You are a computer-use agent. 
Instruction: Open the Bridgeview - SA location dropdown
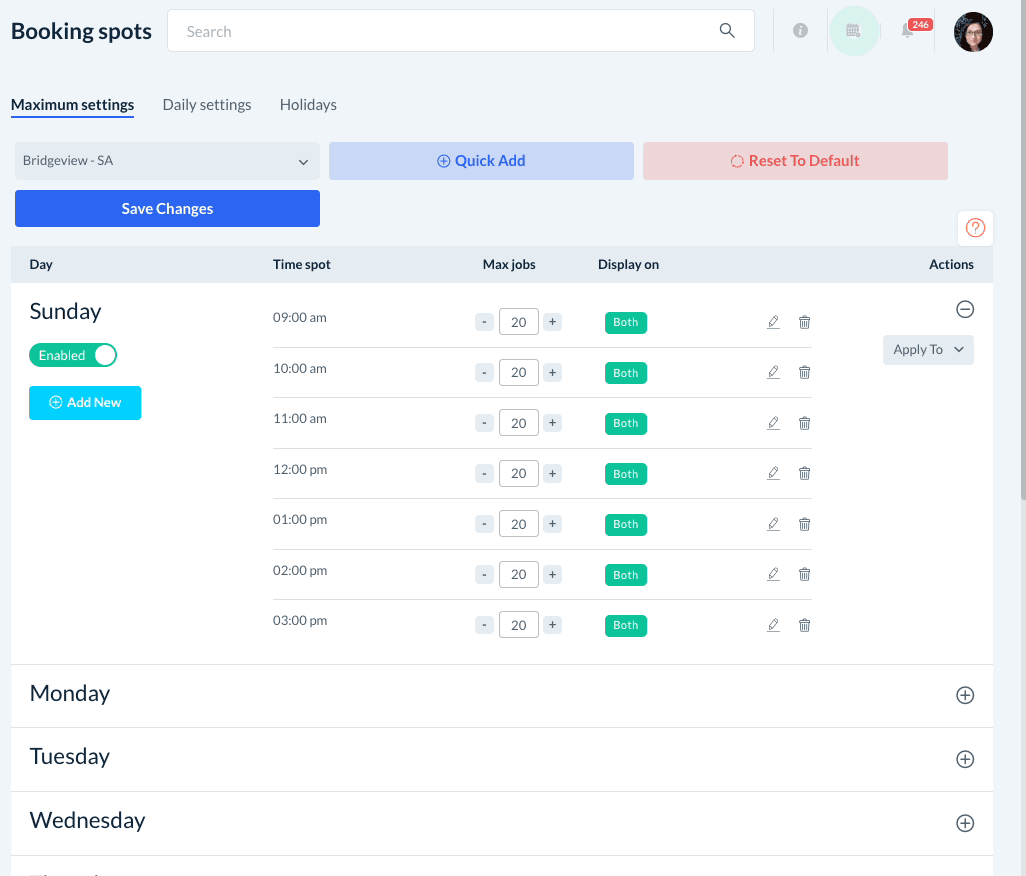pyautogui.click(x=167, y=161)
